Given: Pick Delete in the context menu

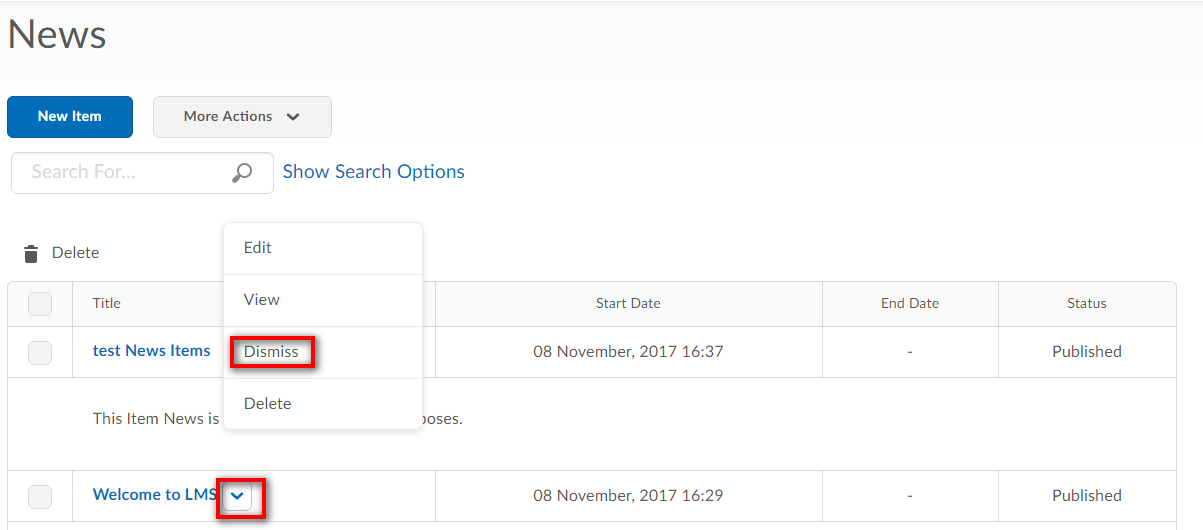Looking at the screenshot, I should pos(268,404).
